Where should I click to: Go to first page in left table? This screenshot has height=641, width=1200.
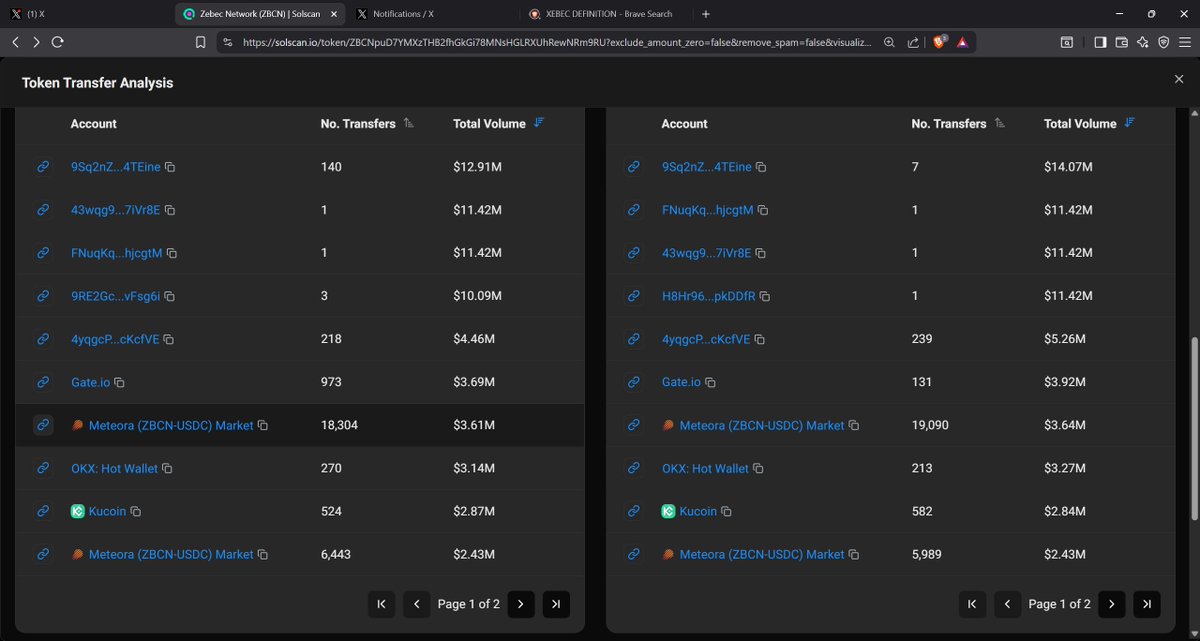(381, 604)
